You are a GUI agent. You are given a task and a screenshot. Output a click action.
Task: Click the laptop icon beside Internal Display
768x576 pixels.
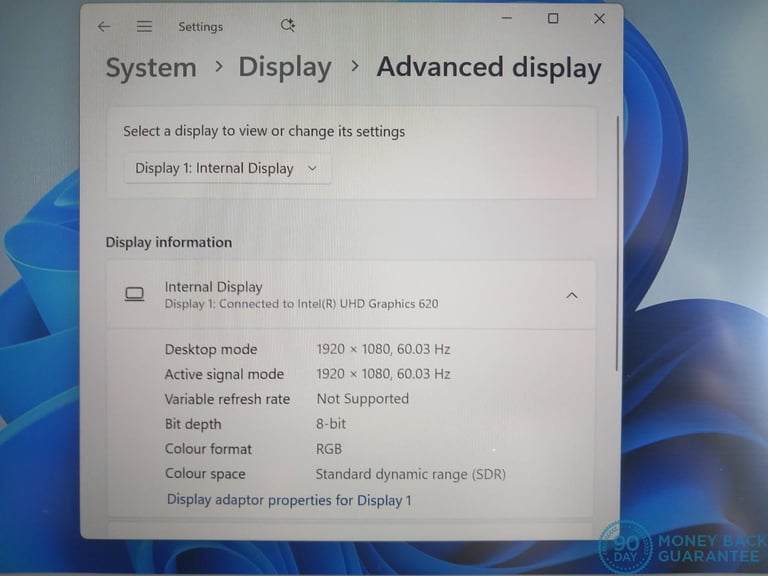coord(134,294)
